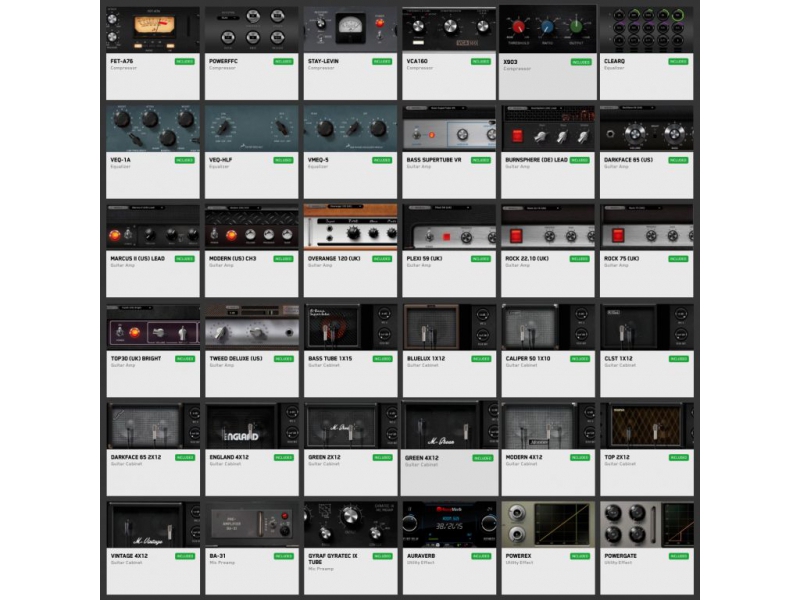
Task: Select the BA-31 mic preamp thumbnail
Action: (252, 524)
